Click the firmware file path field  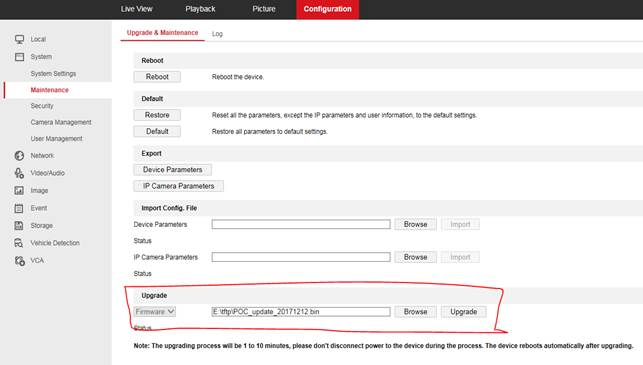[x=301, y=312]
